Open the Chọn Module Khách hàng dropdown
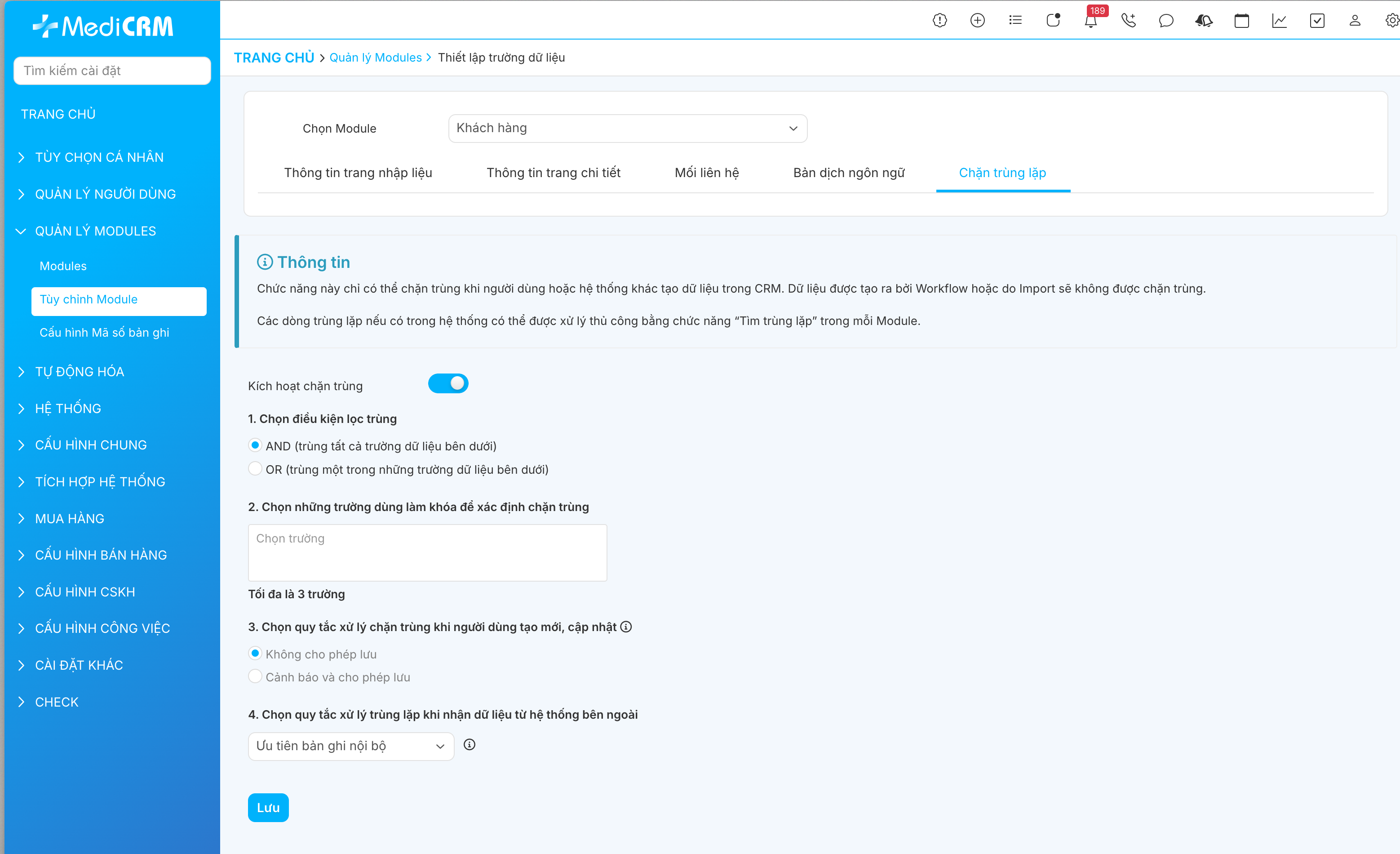The width and height of the screenshot is (1400, 854). tap(627, 129)
